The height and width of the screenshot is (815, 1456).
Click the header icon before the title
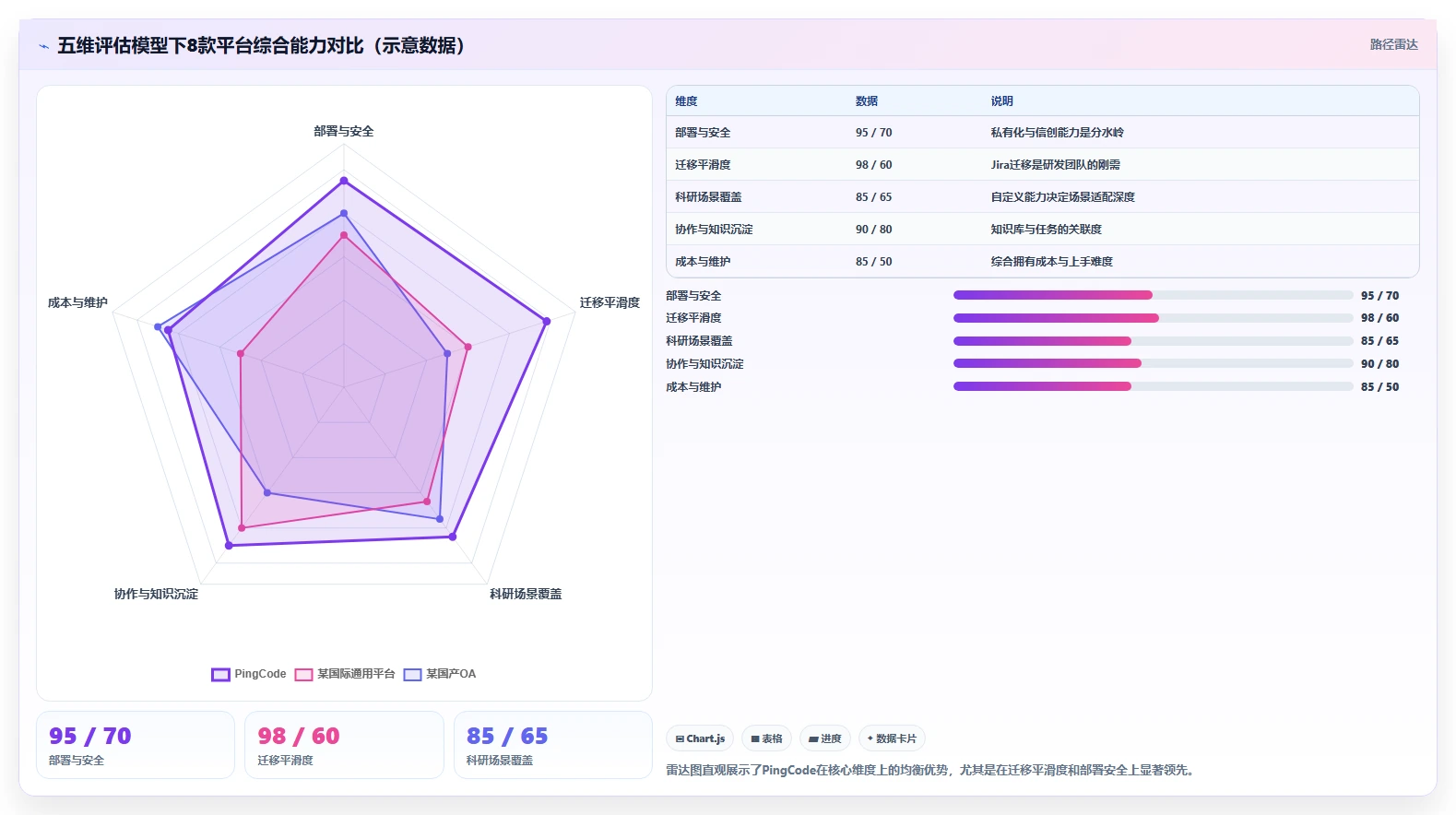click(x=43, y=46)
